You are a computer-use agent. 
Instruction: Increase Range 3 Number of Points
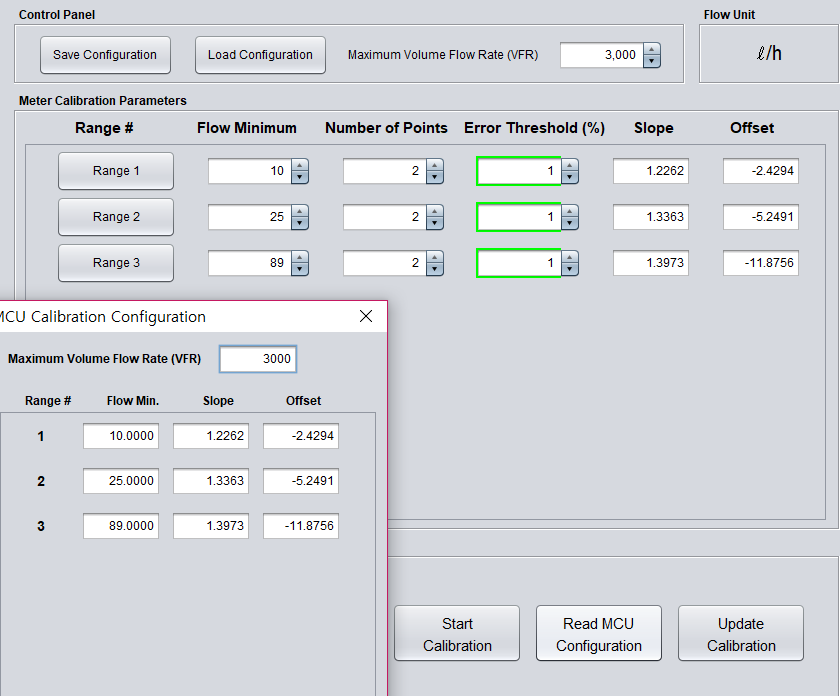tap(435, 257)
